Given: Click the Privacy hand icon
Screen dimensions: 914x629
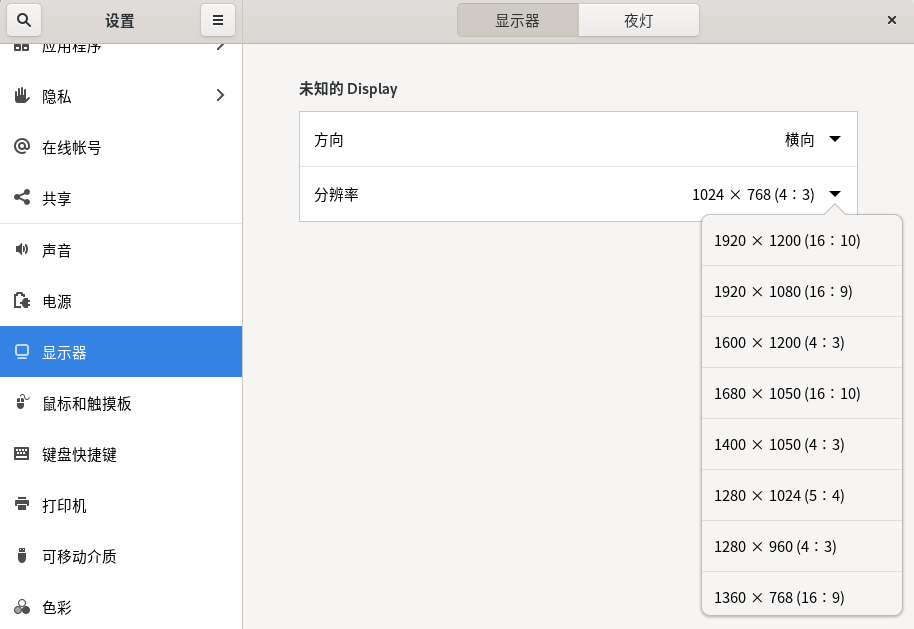Looking at the screenshot, I should coord(22,96).
